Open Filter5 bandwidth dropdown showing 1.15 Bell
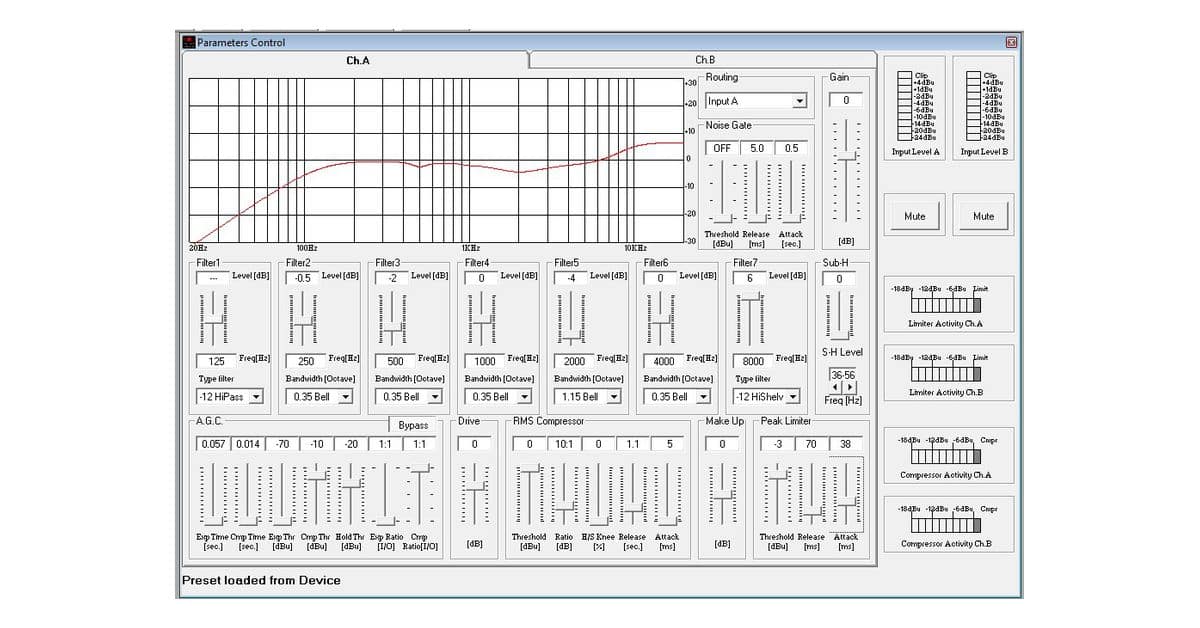Viewport: 1200px width, 628px height. tap(614, 397)
